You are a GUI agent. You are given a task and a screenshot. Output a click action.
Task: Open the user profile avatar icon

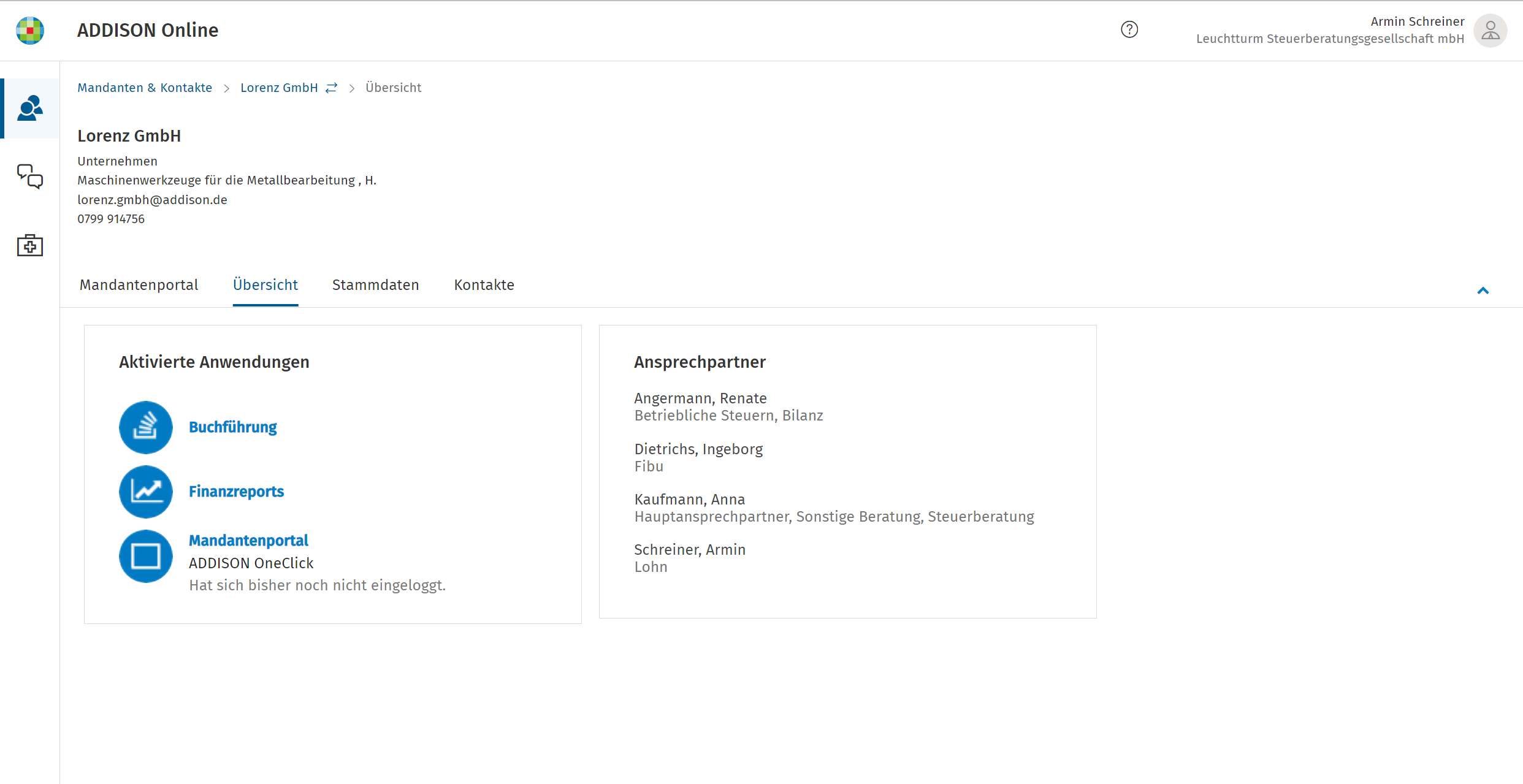coord(1490,30)
